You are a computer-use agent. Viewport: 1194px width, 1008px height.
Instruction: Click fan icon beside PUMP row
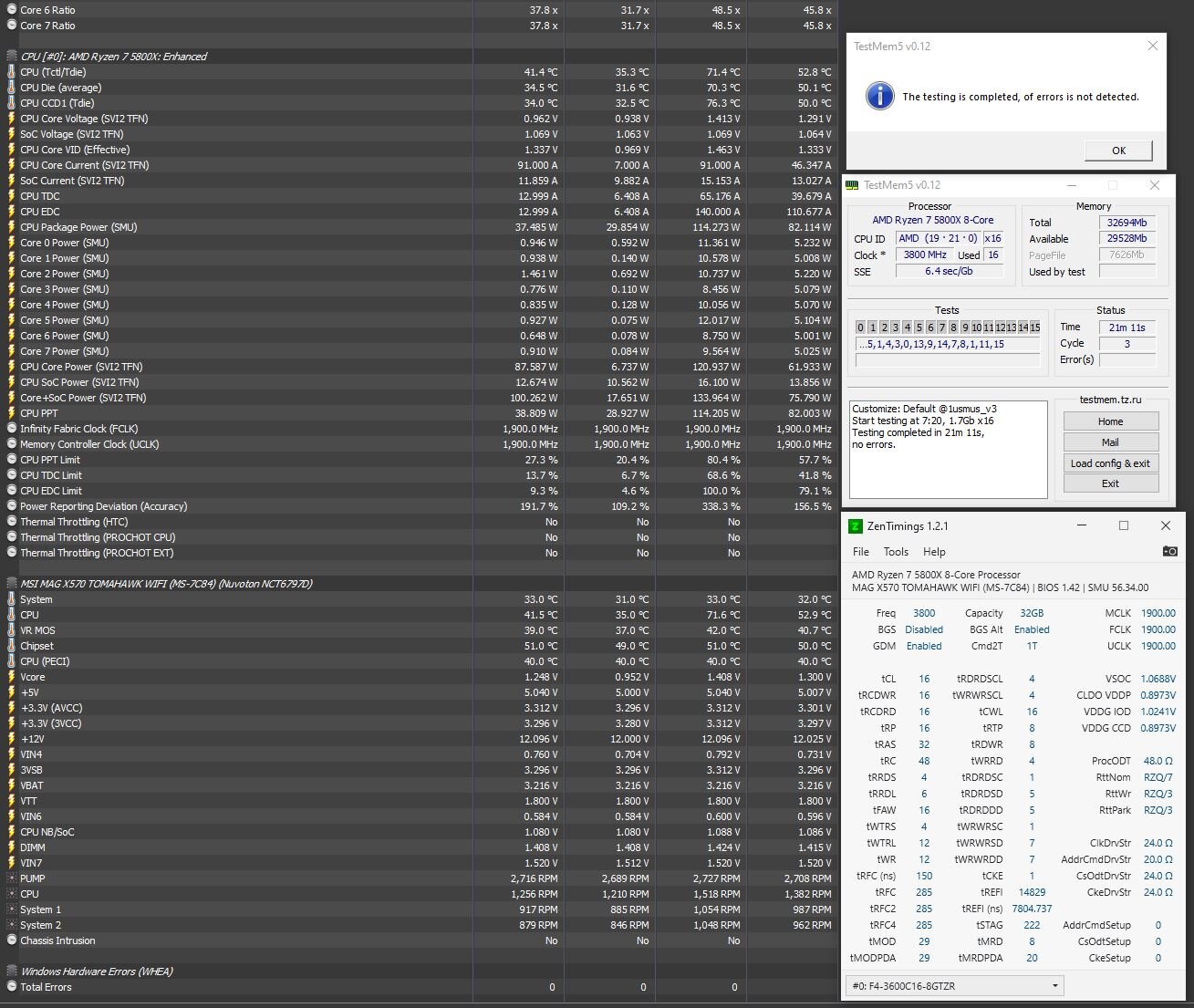tap(11, 878)
